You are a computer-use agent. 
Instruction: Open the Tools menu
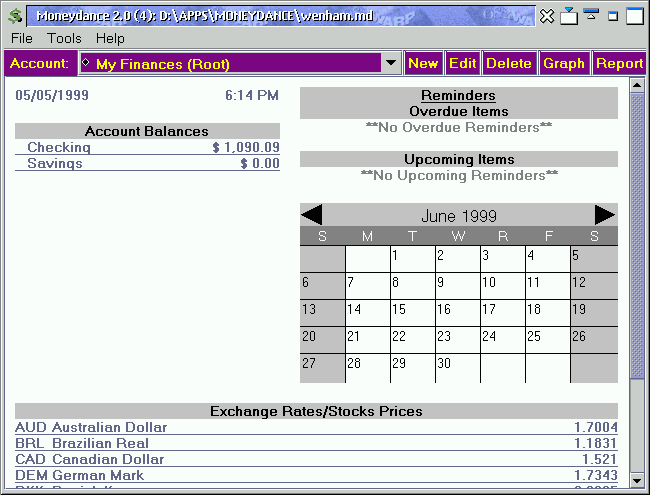click(64, 38)
